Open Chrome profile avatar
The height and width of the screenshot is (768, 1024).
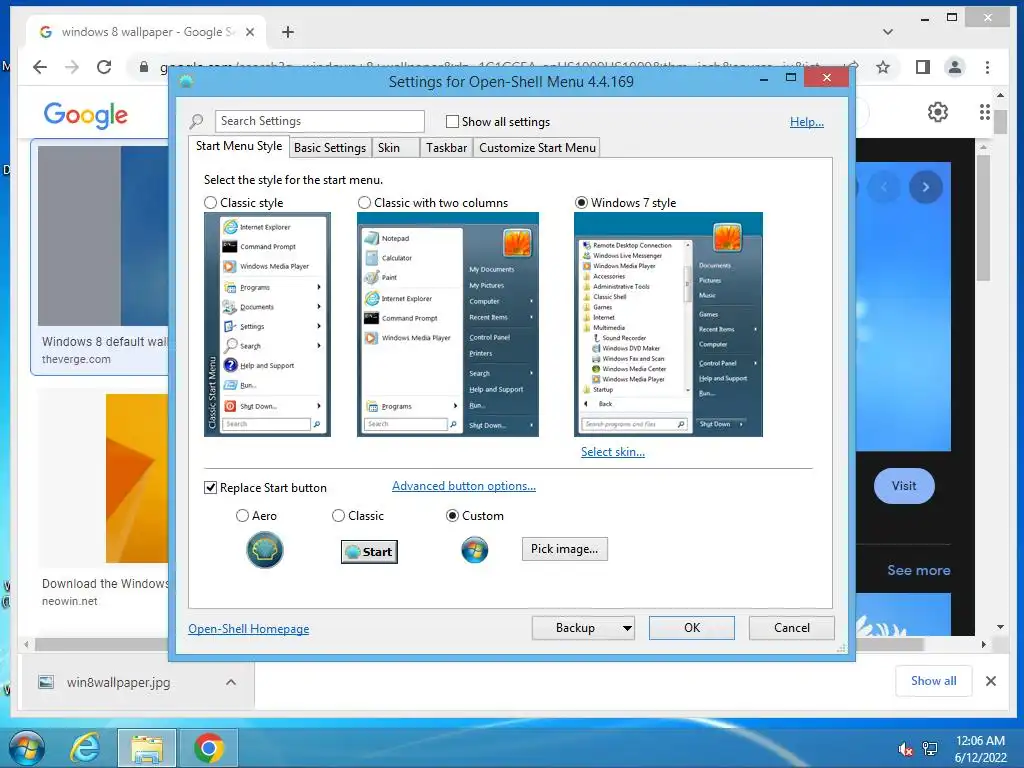(x=955, y=67)
